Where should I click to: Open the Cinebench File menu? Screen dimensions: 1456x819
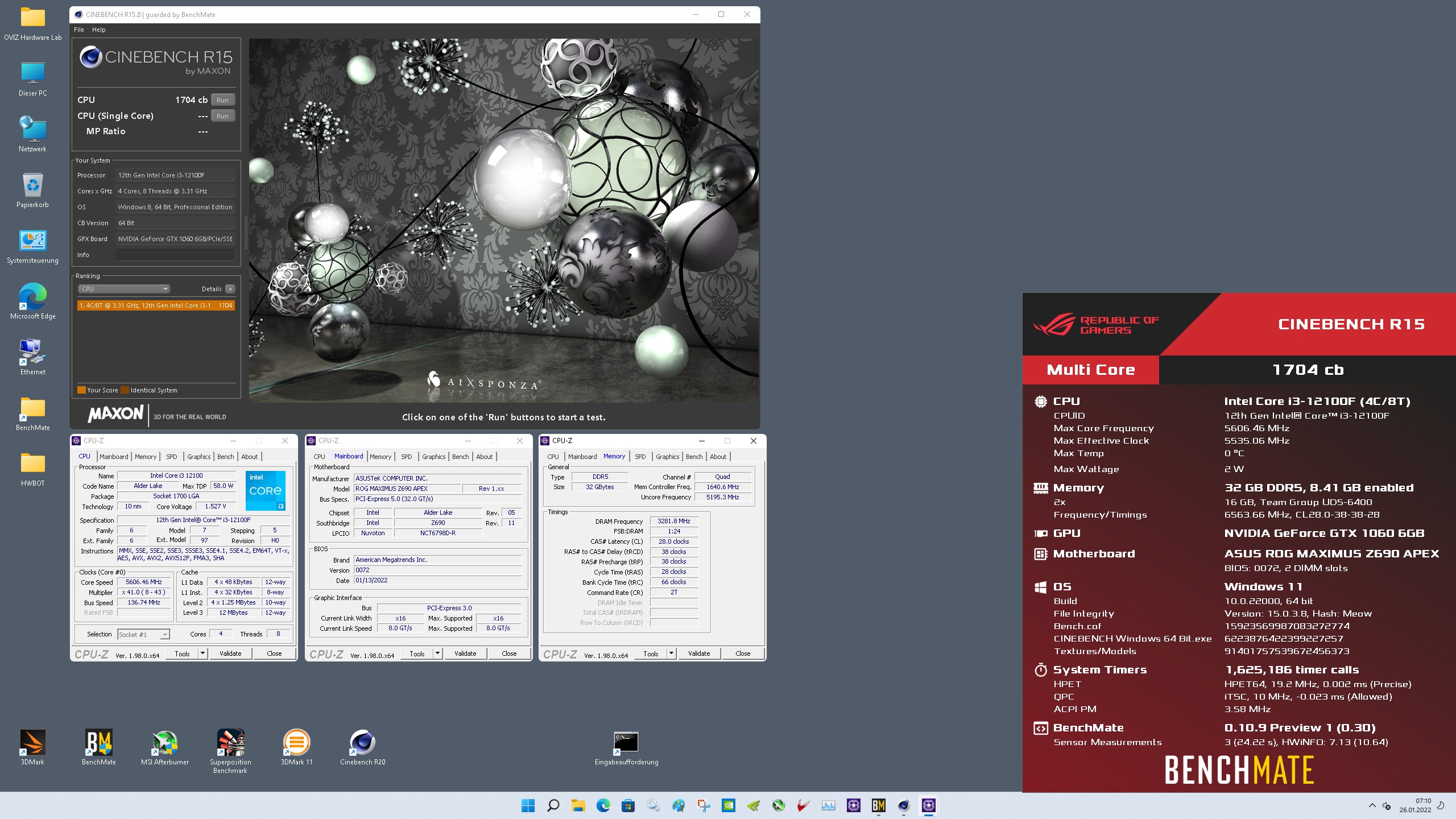click(79, 30)
